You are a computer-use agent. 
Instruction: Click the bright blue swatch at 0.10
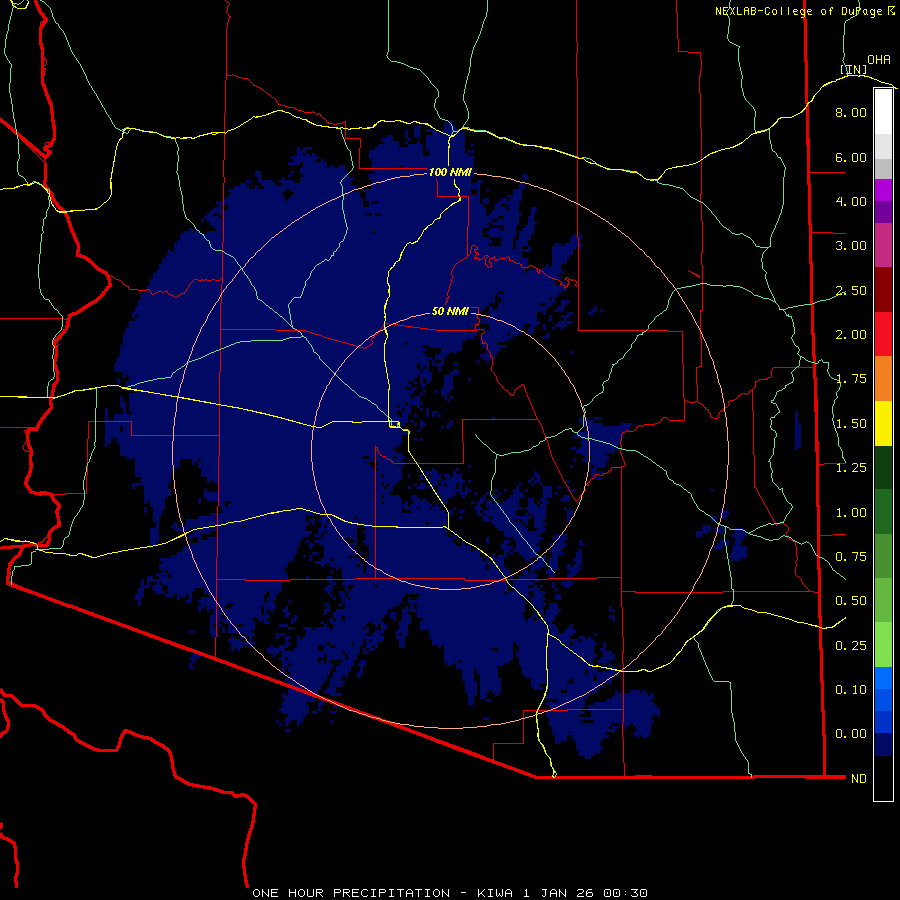coord(883,678)
